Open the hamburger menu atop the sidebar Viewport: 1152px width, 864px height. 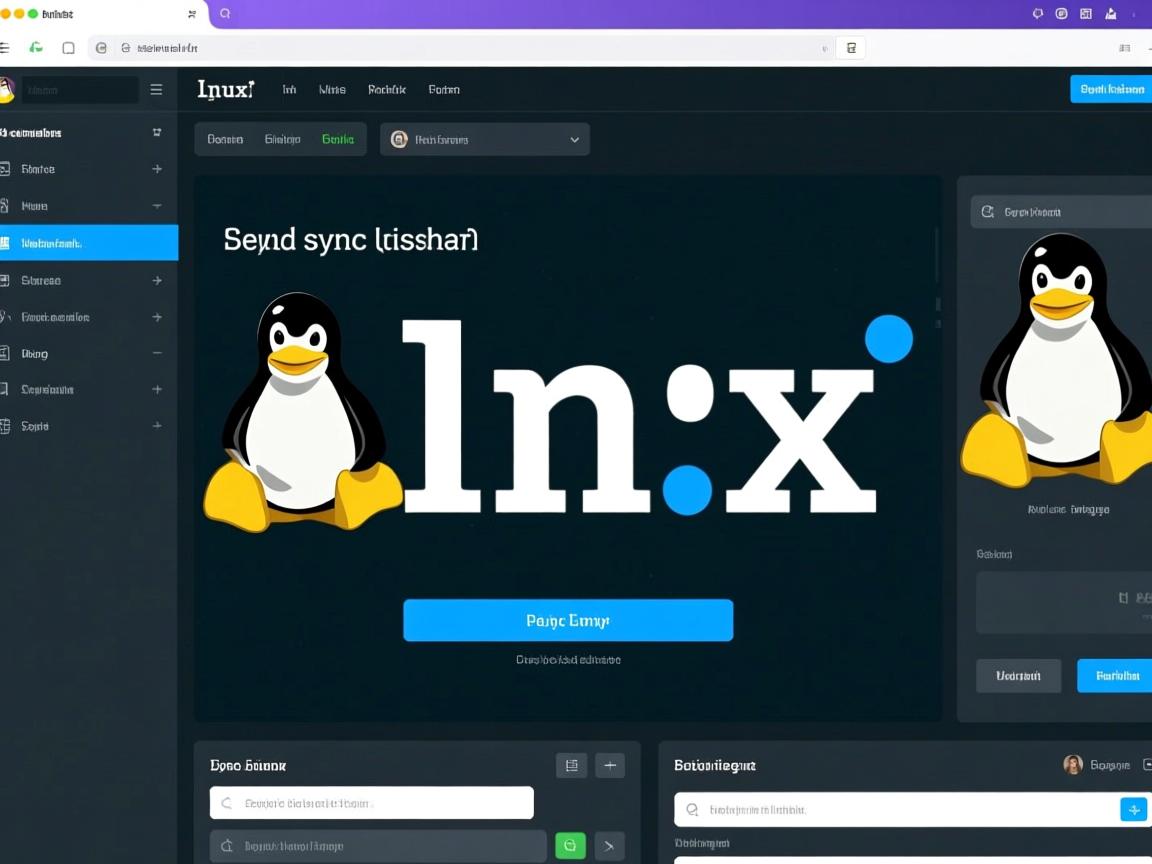point(156,89)
